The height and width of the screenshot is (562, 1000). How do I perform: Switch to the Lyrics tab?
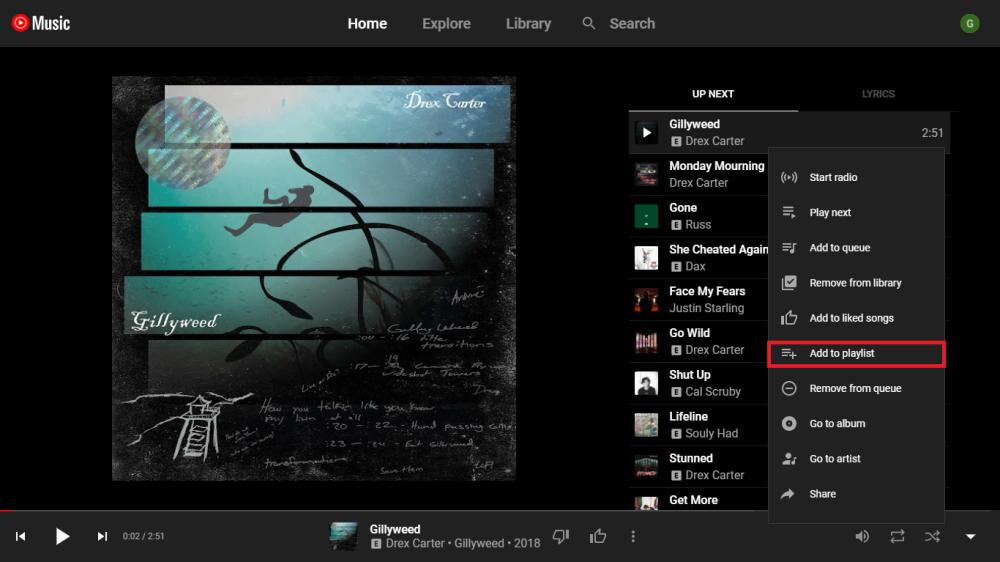tap(878, 94)
